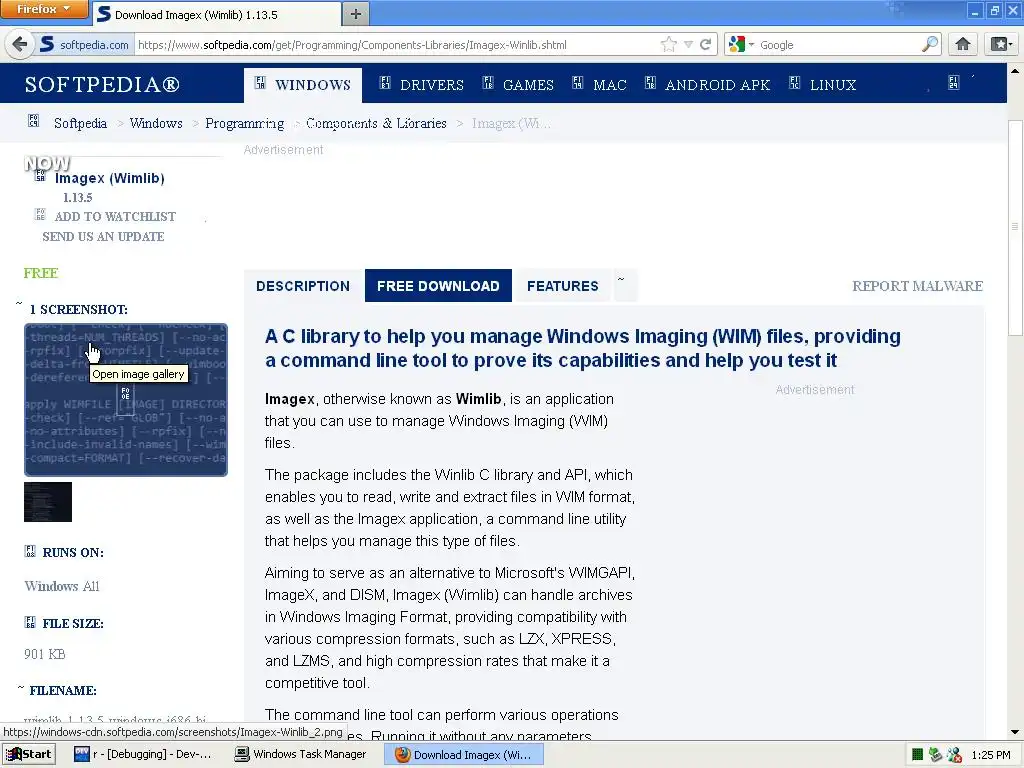1024x768 pixels.
Task: Click the FILE SIZE icon
Action: point(30,622)
